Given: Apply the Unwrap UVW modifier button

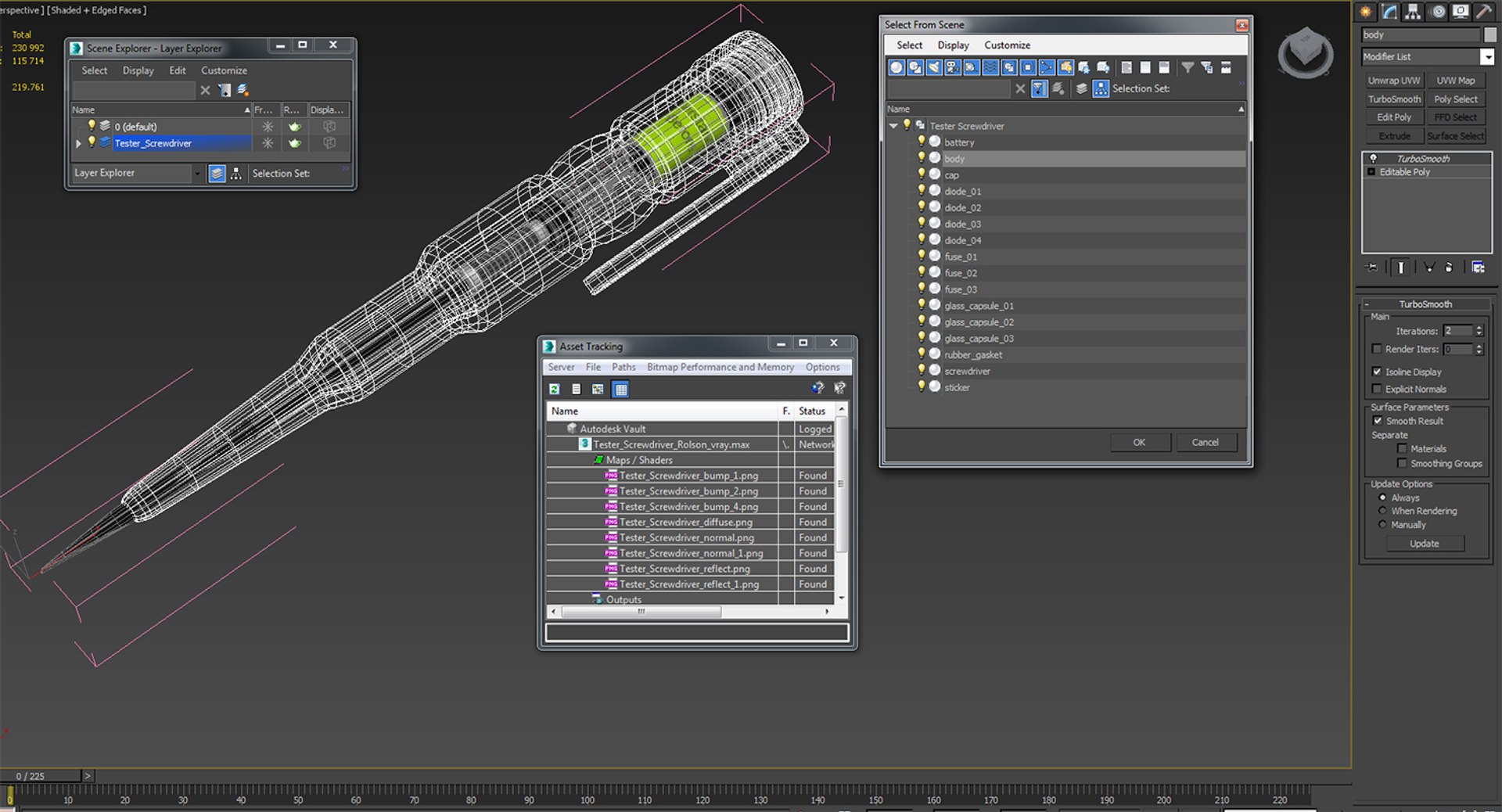Looking at the screenshot, I should (1393, 81).
